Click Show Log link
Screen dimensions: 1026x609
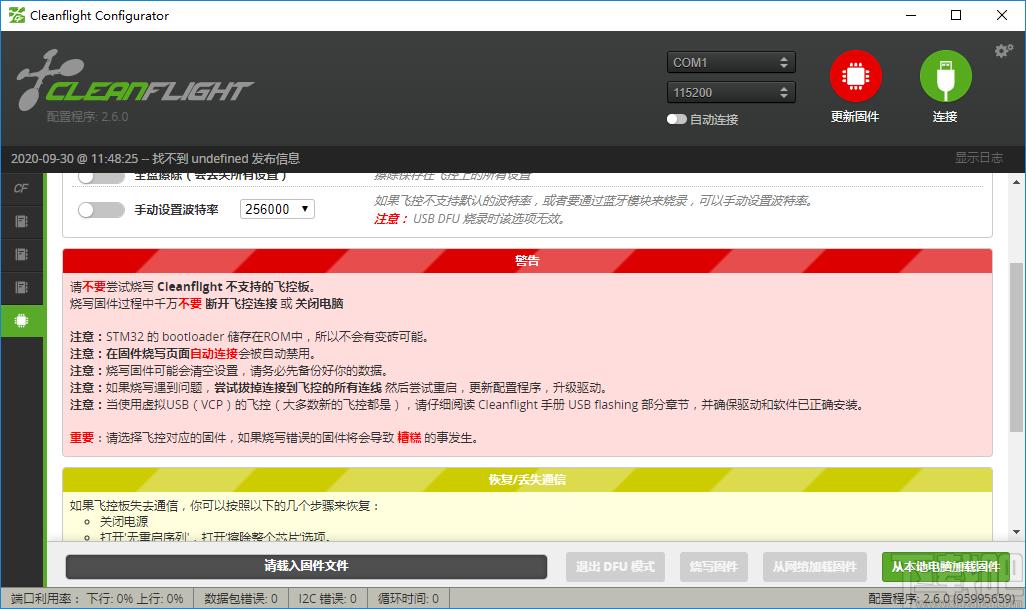pyautogui.click(x=978, y=158)
